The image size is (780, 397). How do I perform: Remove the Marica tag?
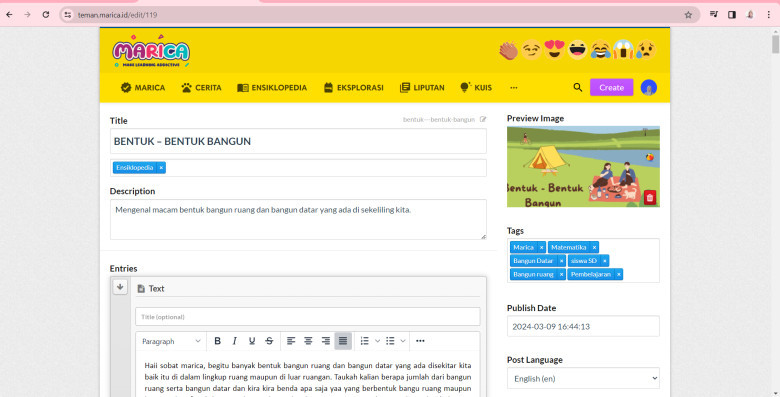tap(541, 247)
